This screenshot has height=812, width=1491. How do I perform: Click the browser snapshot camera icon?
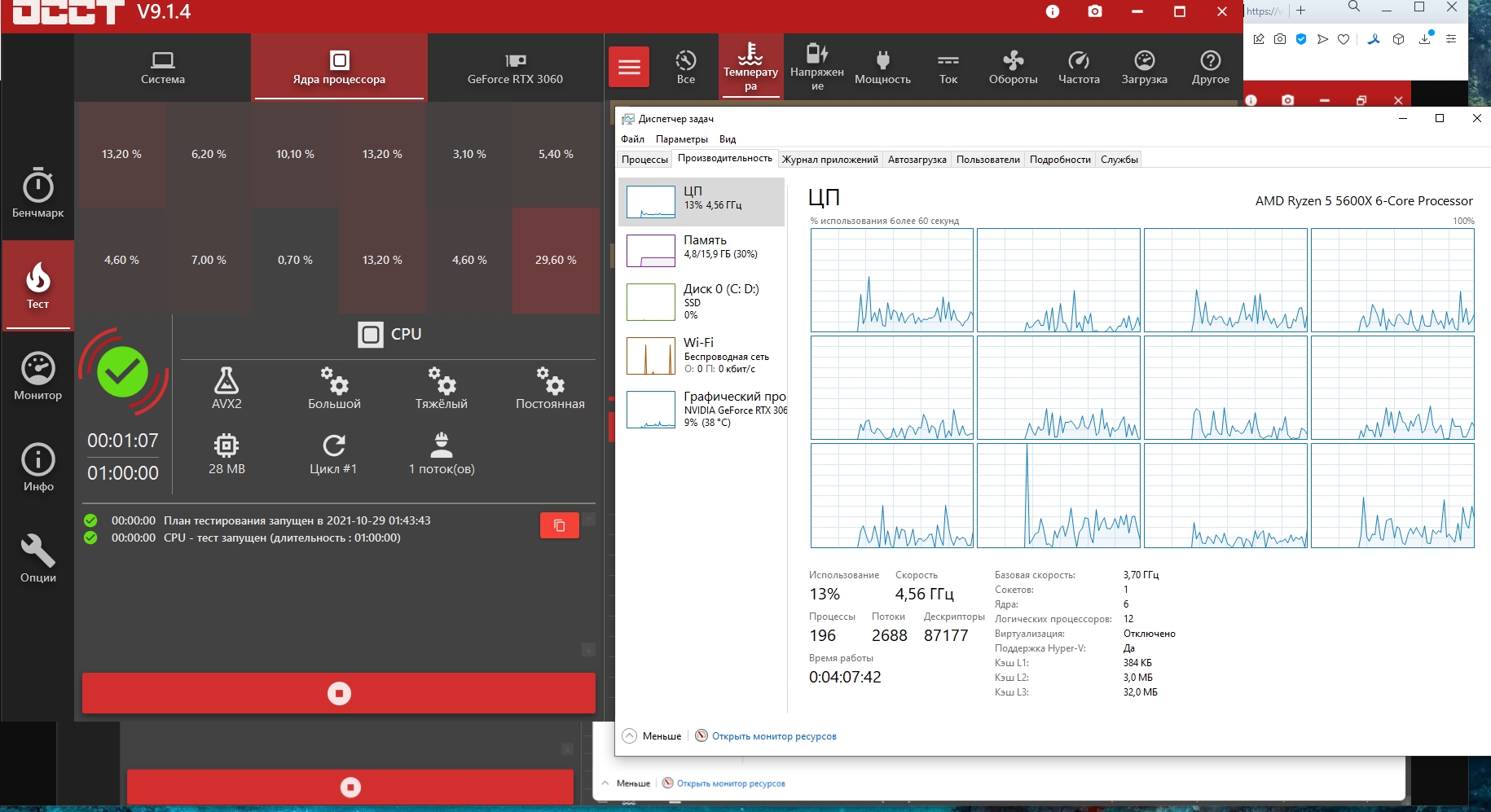[x=1280, y=39]
